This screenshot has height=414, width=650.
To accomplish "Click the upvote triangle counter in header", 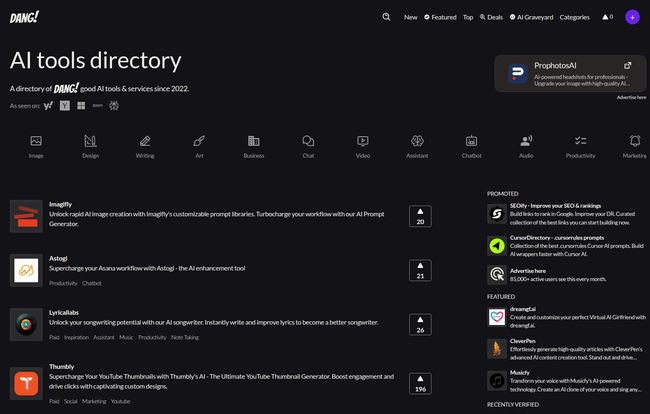I will click(x=607, y=17).
